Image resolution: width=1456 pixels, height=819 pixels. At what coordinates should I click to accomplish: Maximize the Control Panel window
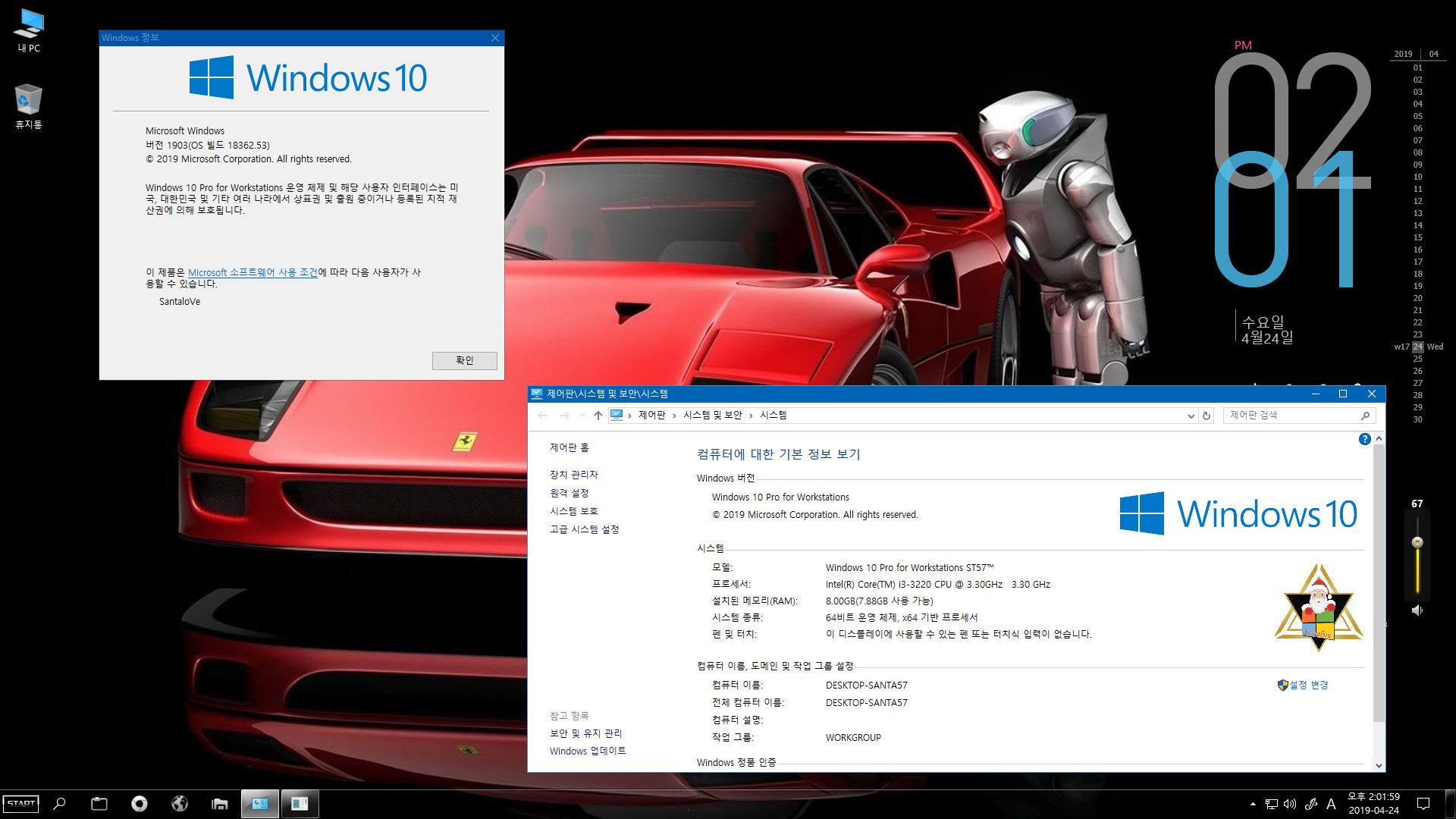pos(1343,394)
